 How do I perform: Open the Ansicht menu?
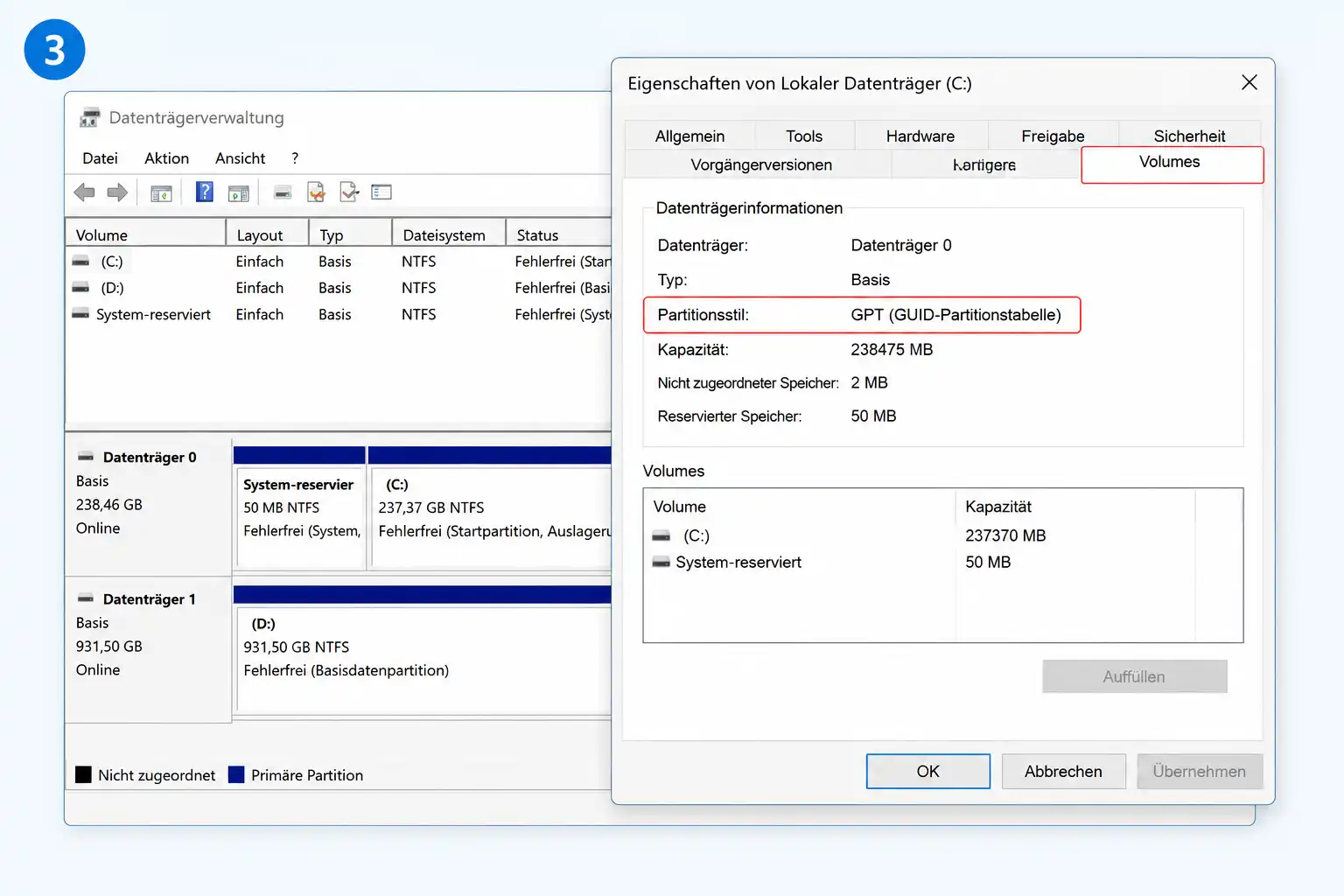(240, 158)
